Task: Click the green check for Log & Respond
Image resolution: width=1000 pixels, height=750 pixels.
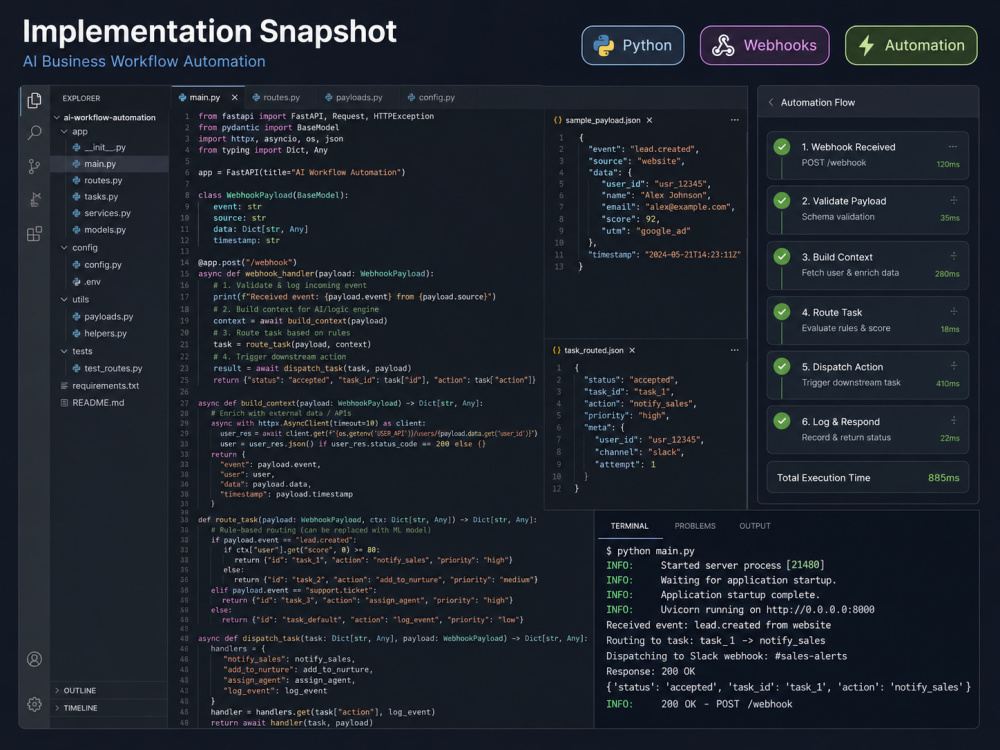Action: [x=782, y=421]
